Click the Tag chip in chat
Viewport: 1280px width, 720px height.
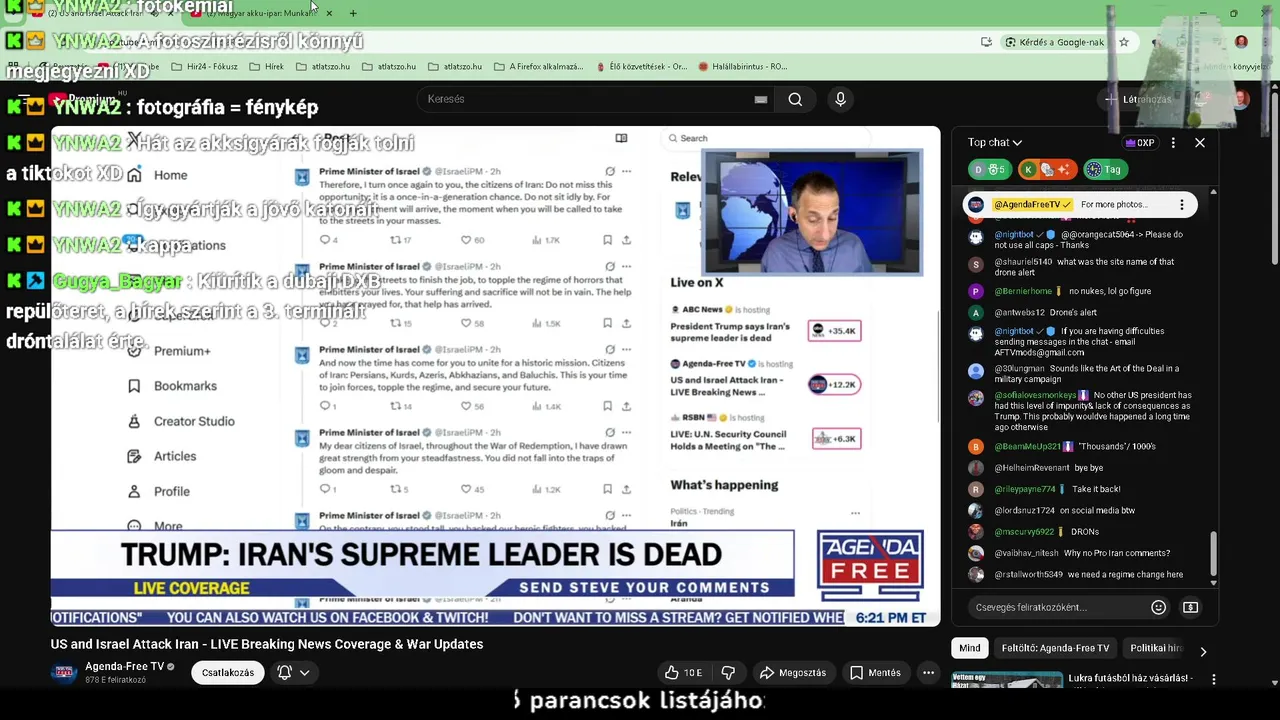tap(1104, 170)
